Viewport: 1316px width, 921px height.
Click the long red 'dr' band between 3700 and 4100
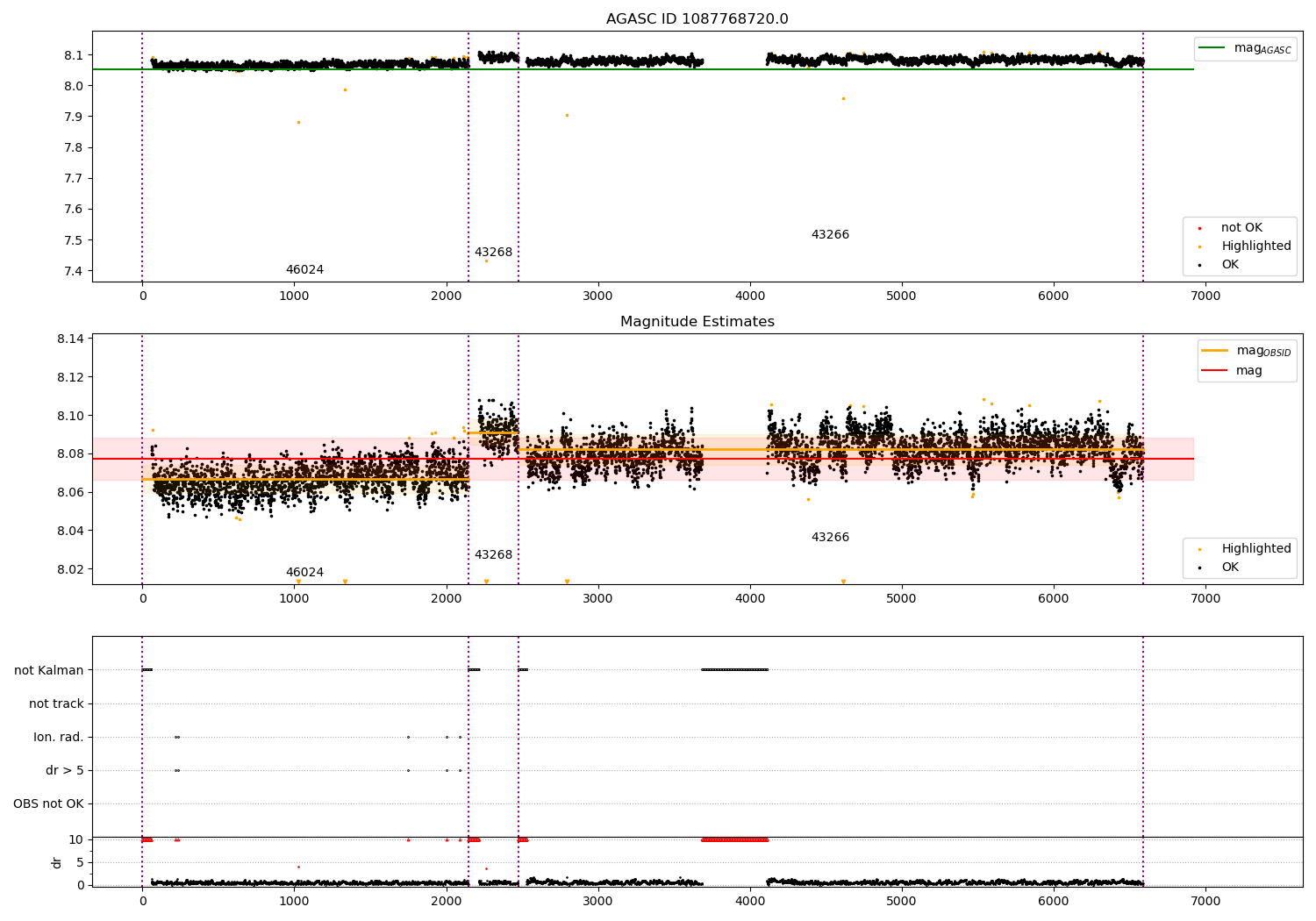(x=735, y=840)
